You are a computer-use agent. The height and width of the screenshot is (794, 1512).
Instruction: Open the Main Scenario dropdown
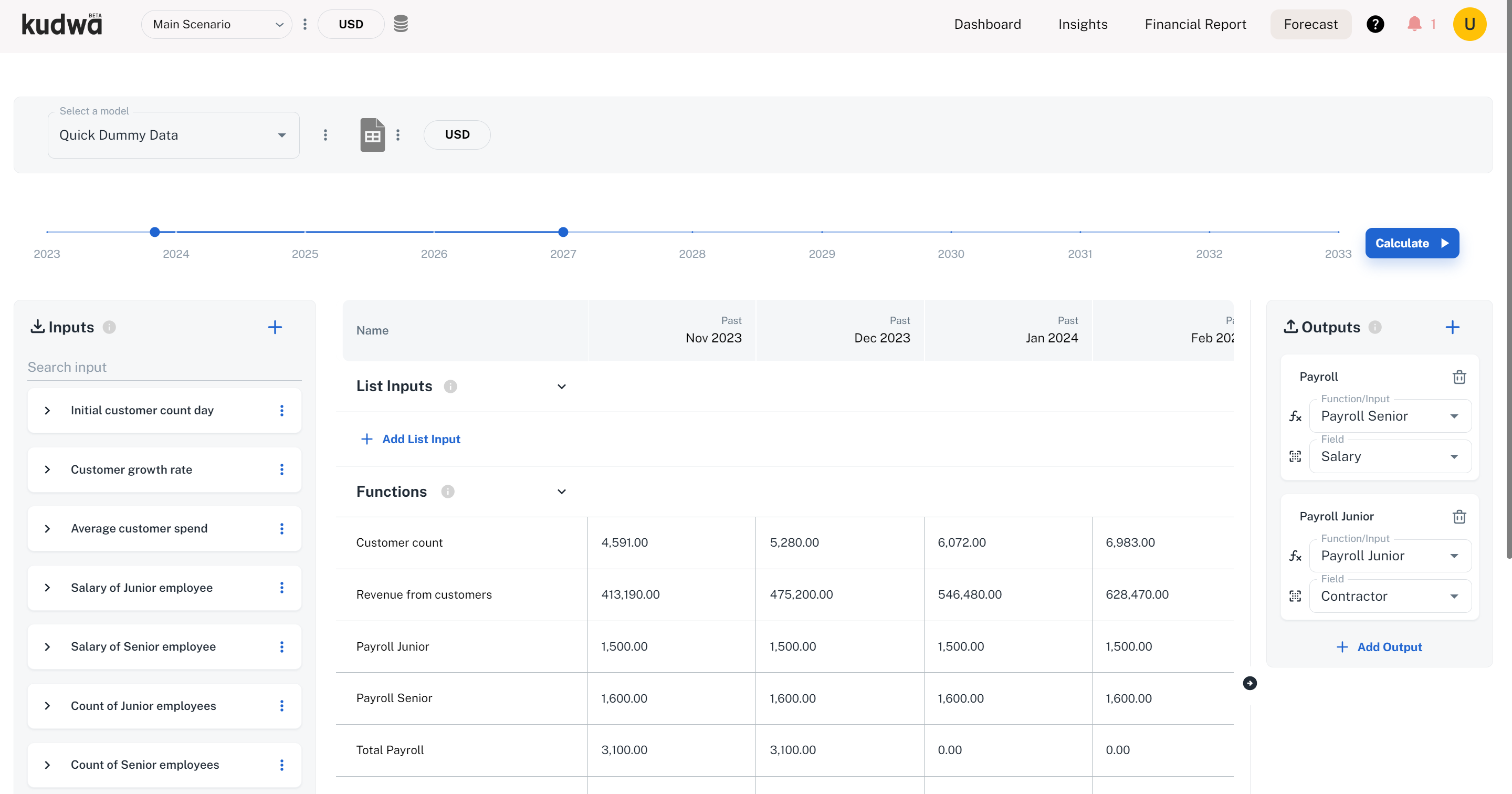point(216,24)
